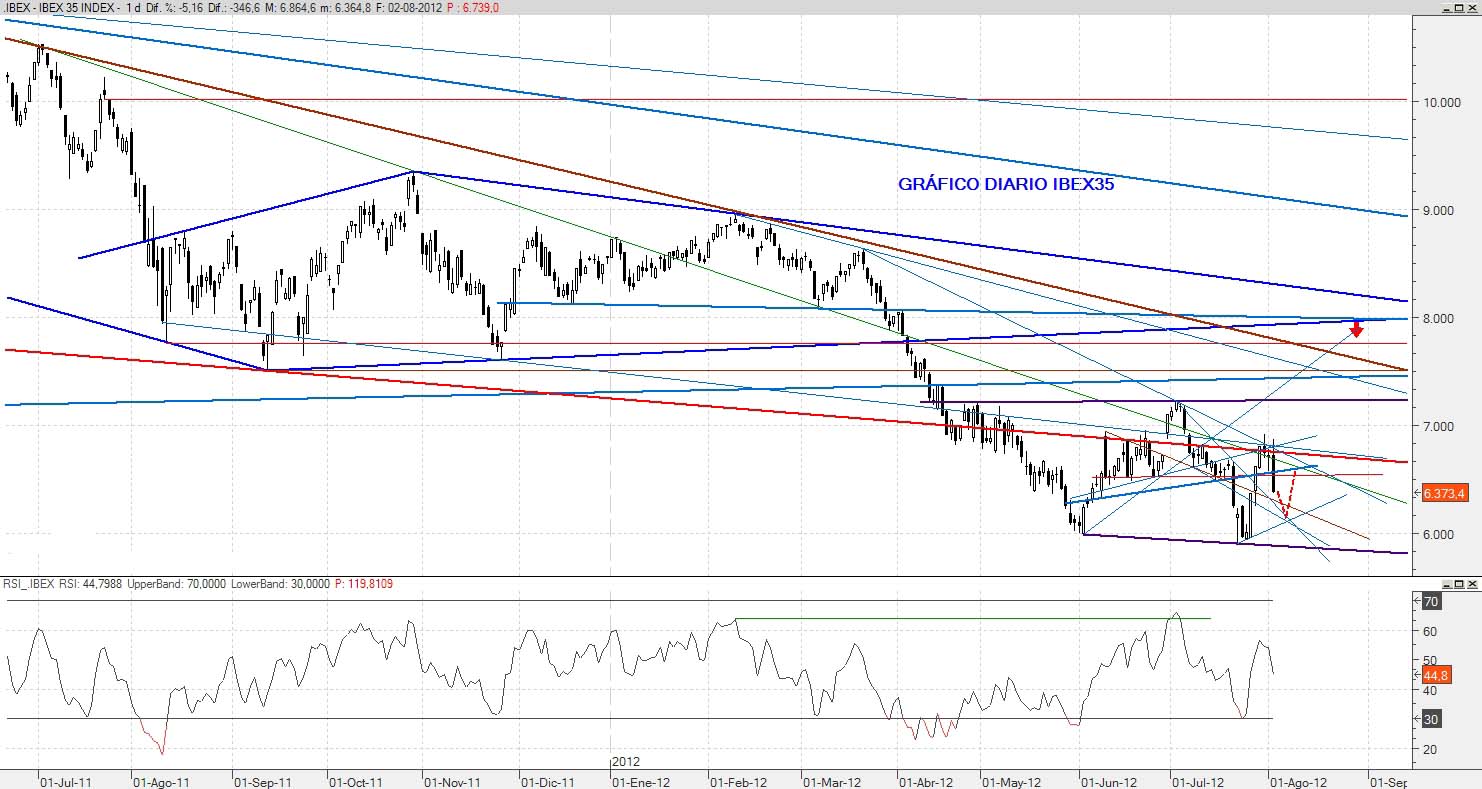This screenshot has height=789, width=1482.
Task: Click the GRÁFICO DIARIO IBEX35 text annotation
Action: coord(1006,184)
